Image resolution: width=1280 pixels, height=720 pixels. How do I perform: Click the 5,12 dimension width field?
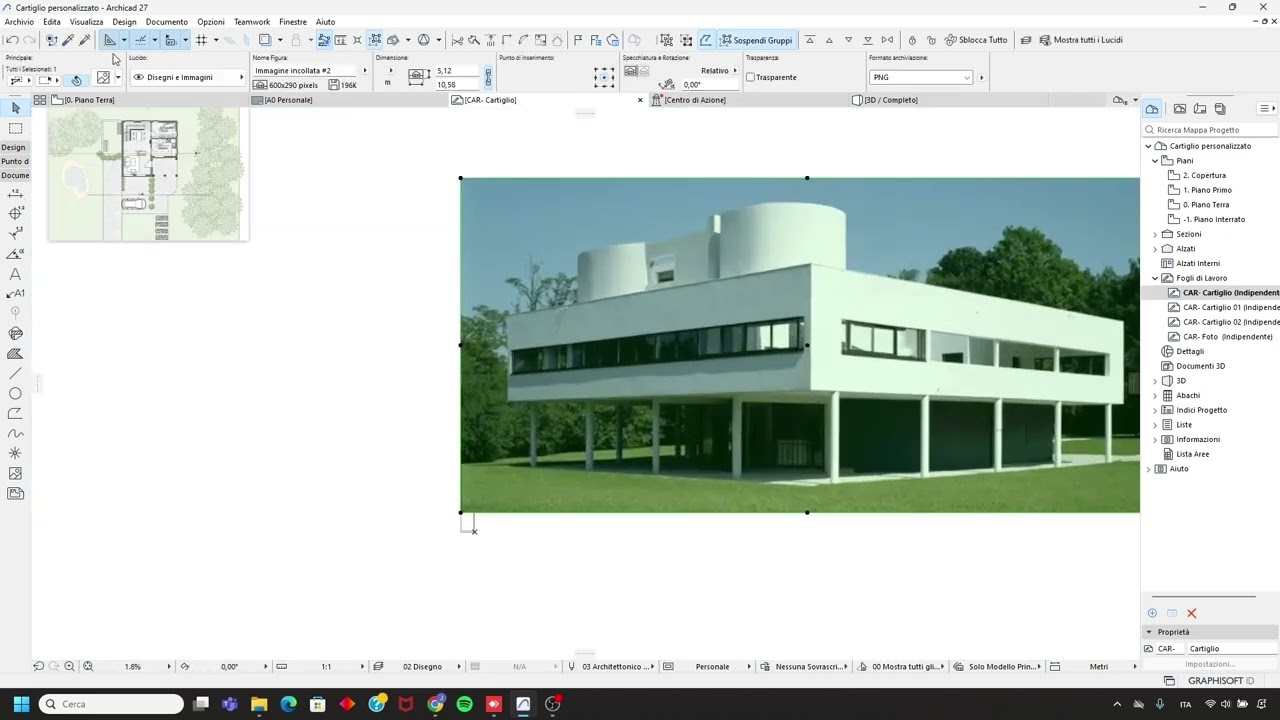(457, 71)
